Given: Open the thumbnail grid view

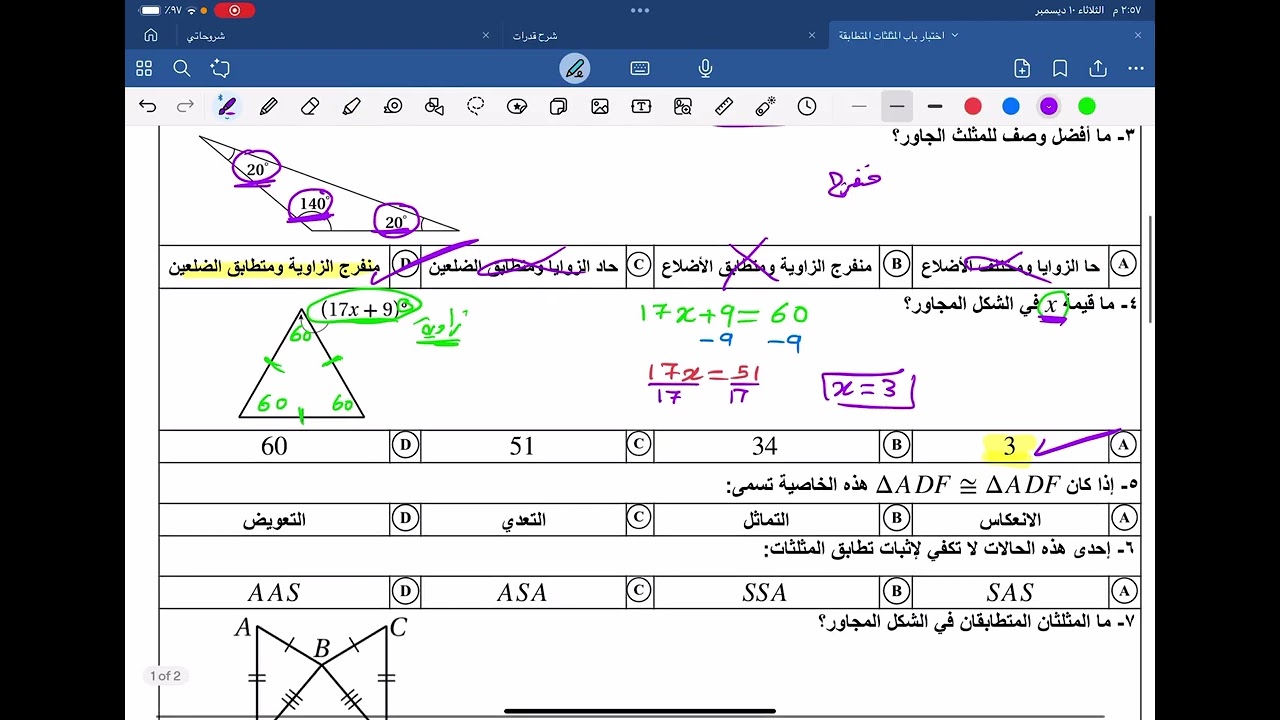Looking at the screenshot, I should point(144,68).
